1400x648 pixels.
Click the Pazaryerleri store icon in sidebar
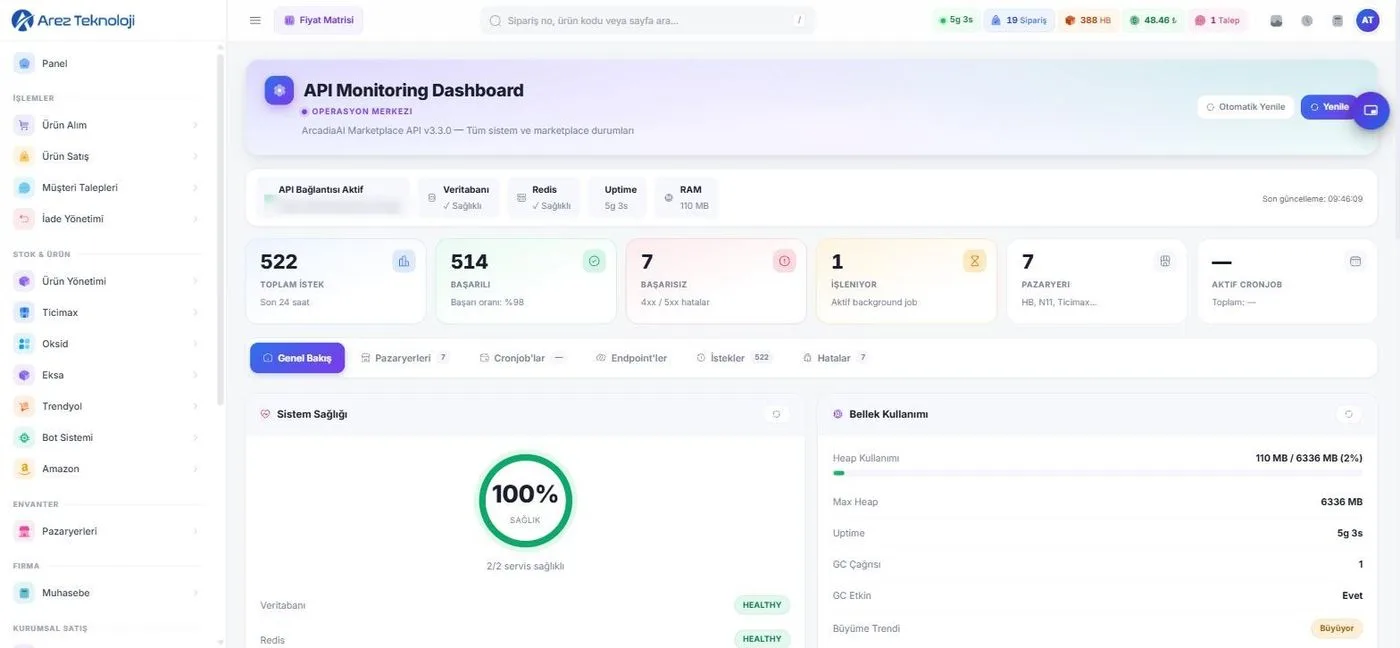point(24,531)
